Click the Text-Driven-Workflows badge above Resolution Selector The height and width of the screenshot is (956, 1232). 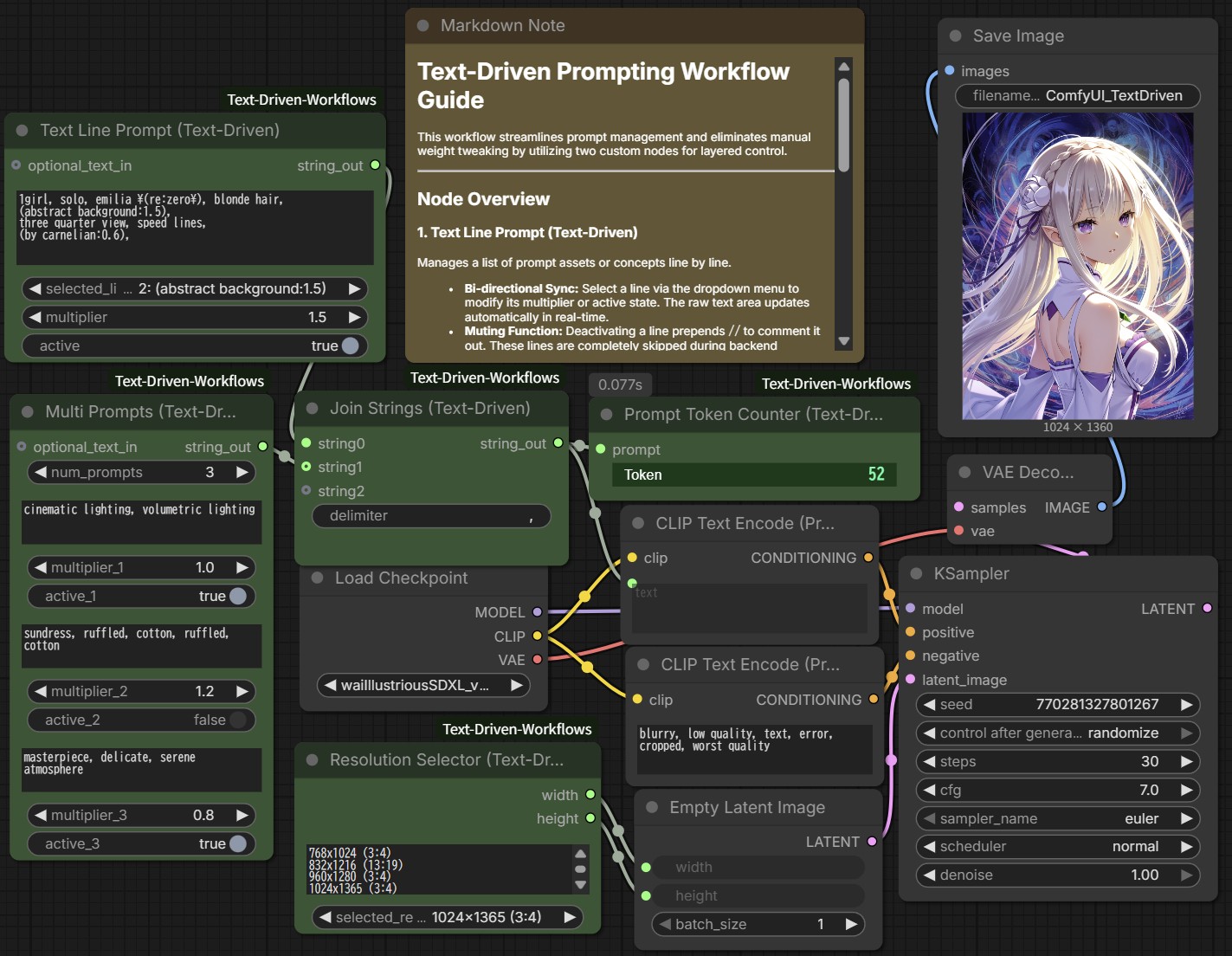click(x=518, y=730)
